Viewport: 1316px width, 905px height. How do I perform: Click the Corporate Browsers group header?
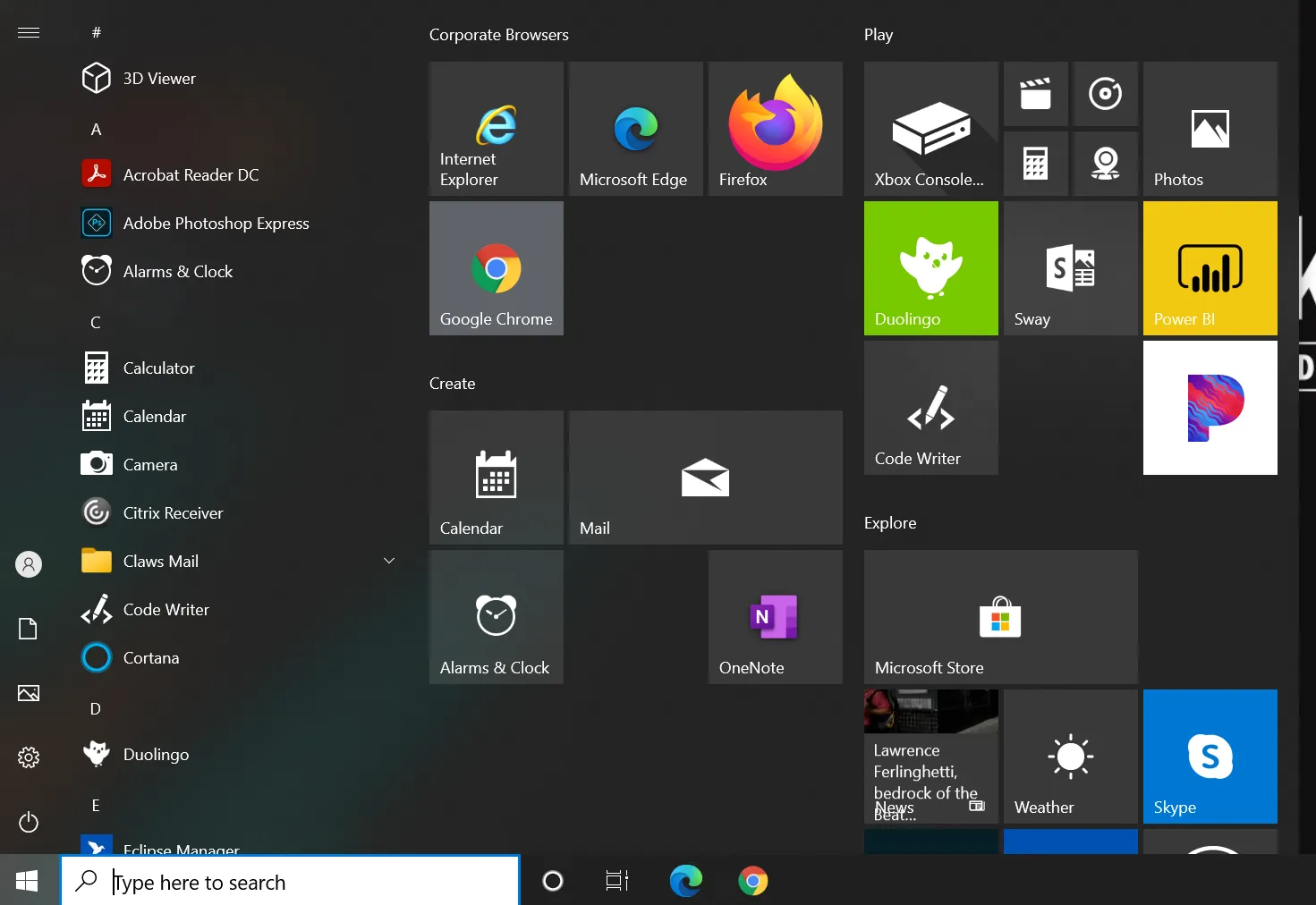[499, 35]
